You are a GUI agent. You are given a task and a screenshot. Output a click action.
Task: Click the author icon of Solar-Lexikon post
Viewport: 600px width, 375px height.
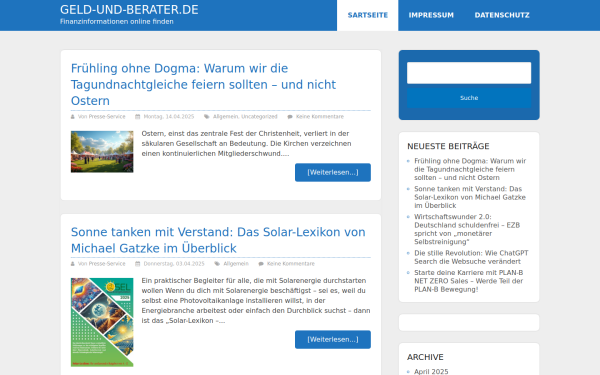(x=73, y=264)
